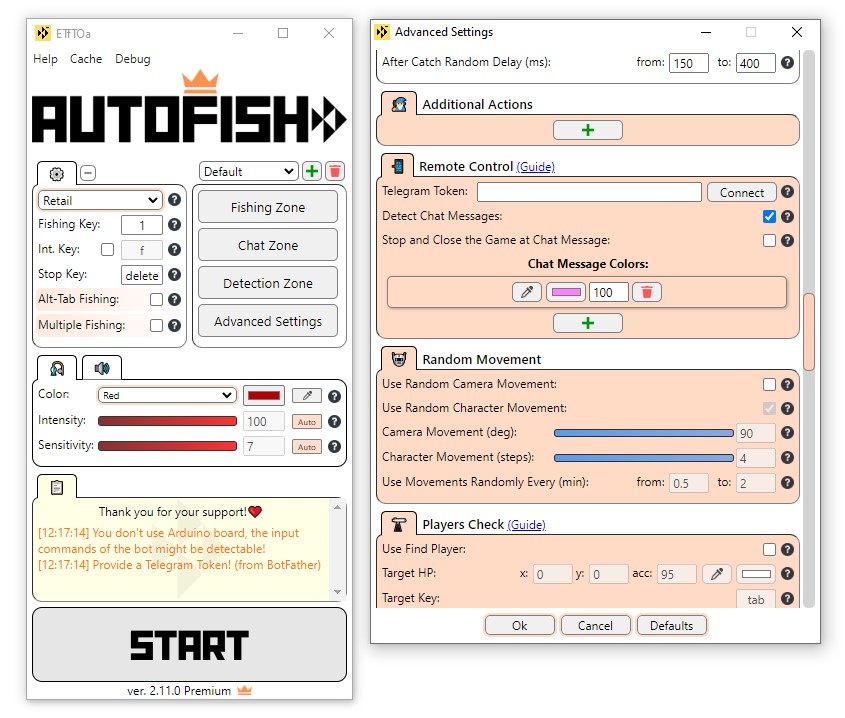Open the Remote Control Guide link
The image size is (845, 718).
[535, 167]
